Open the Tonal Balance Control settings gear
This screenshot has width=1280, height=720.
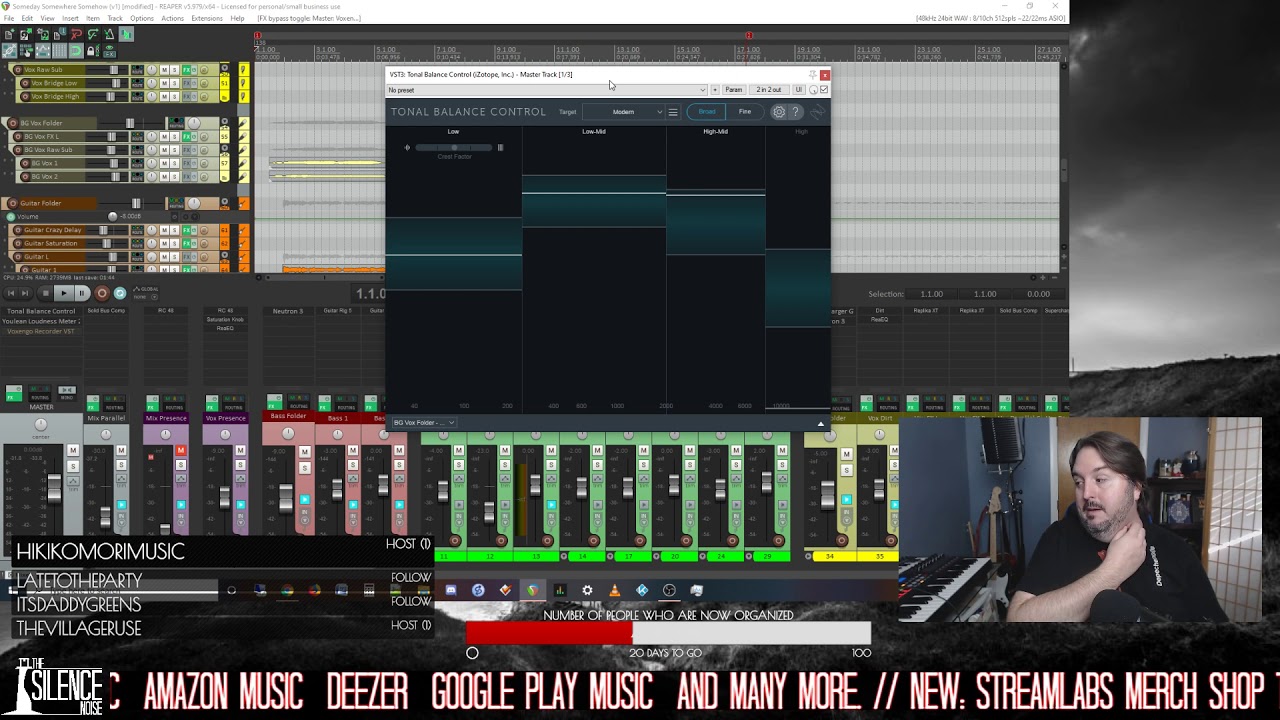pyautogui.click(x=779, y=112)
